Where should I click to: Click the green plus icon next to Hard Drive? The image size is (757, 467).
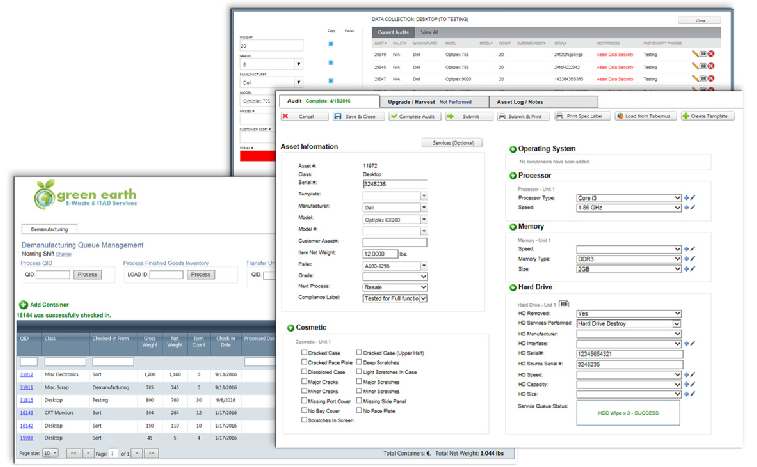[x=513, y=287]
